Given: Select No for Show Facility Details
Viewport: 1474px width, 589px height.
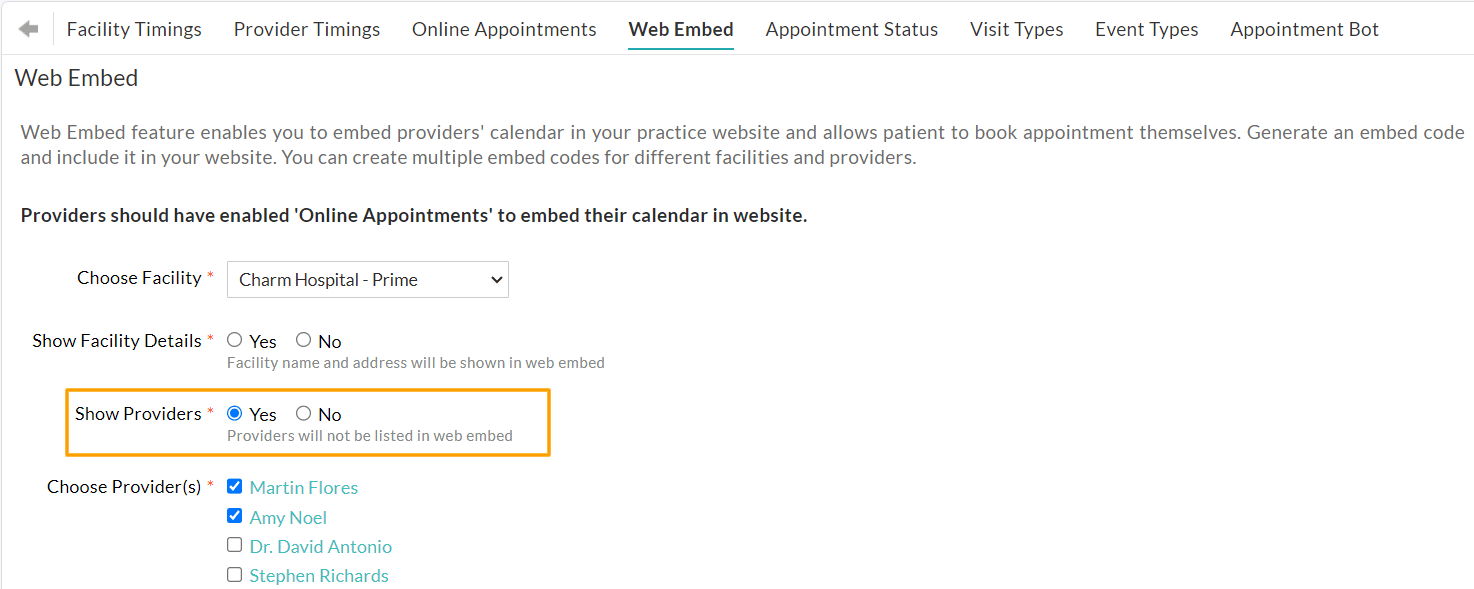Looking at the screenshot, I should tap(304, 340).
